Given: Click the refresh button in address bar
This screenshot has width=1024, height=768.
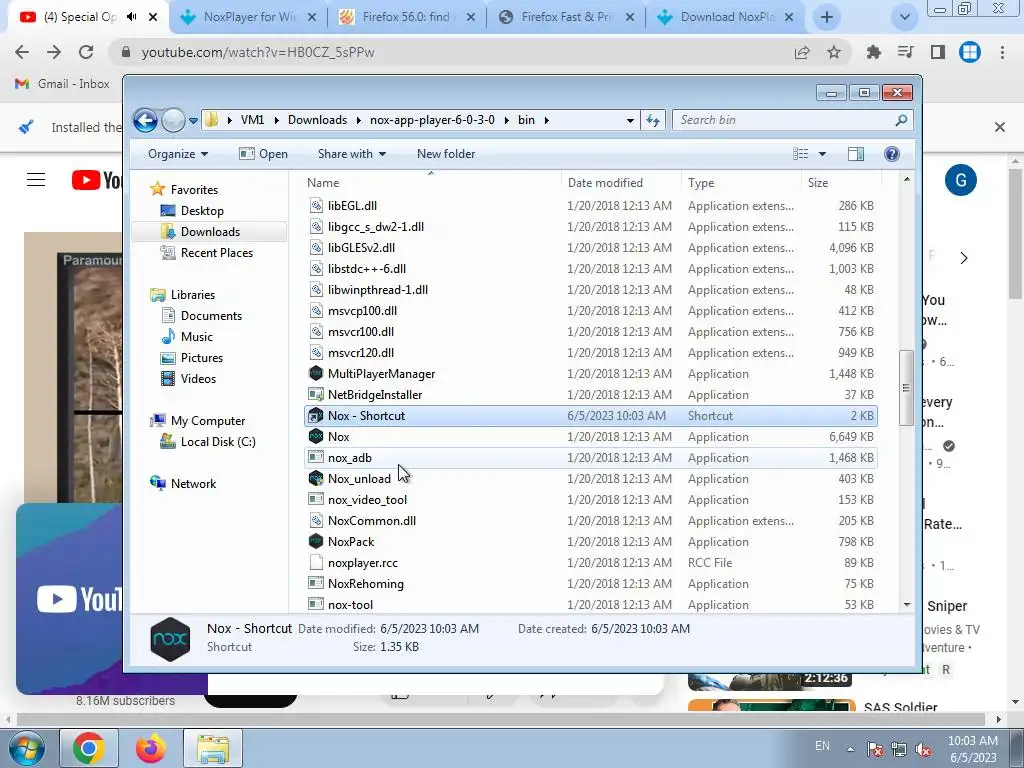Looking at the screenshot, I should [x=653, y=120].
